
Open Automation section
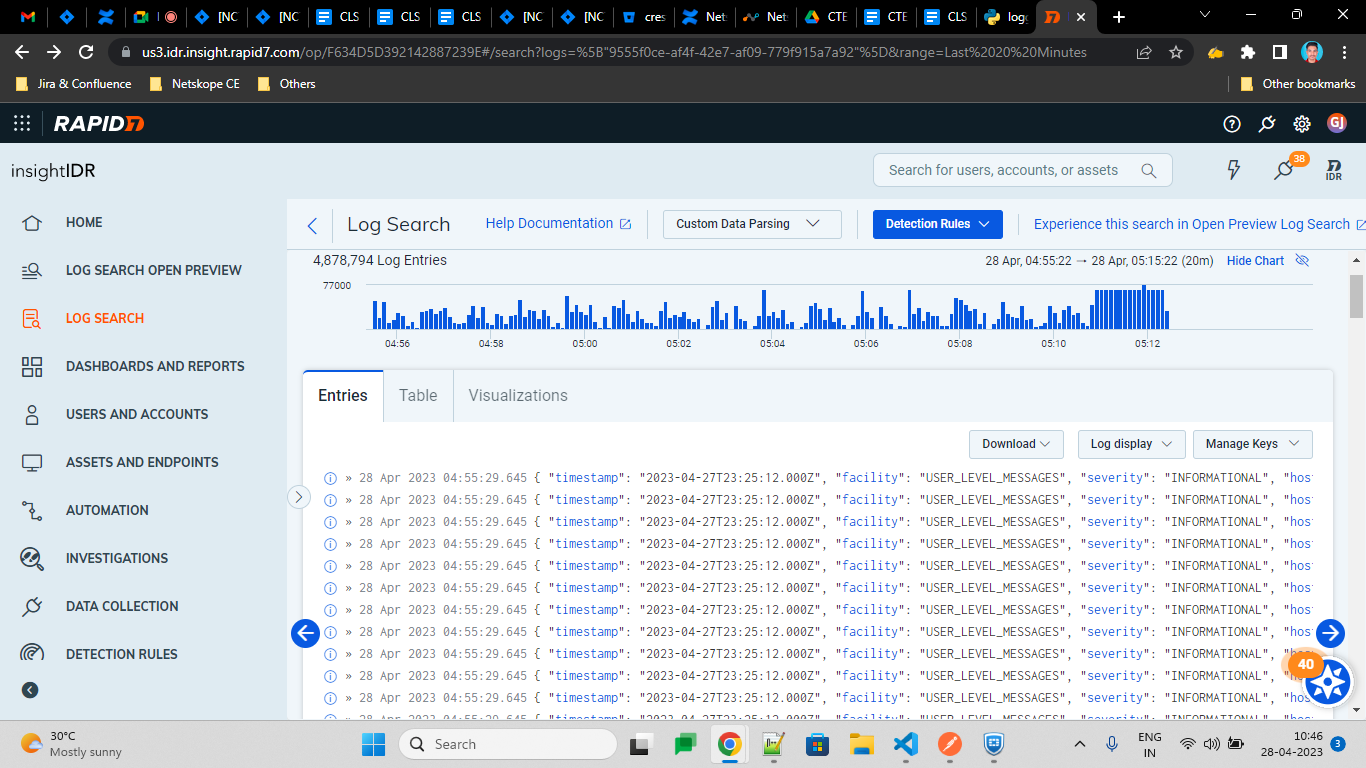pyautogui.click(x=107, y=510)
